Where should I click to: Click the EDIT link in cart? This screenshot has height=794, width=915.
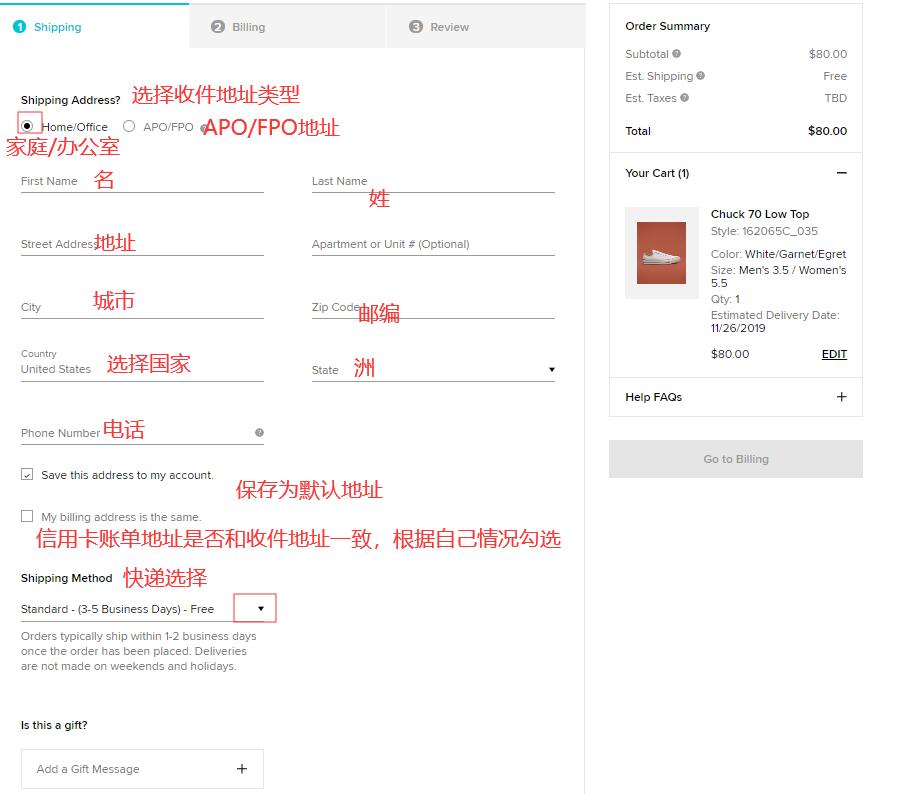pyautogui.click(x=834, y=354)
